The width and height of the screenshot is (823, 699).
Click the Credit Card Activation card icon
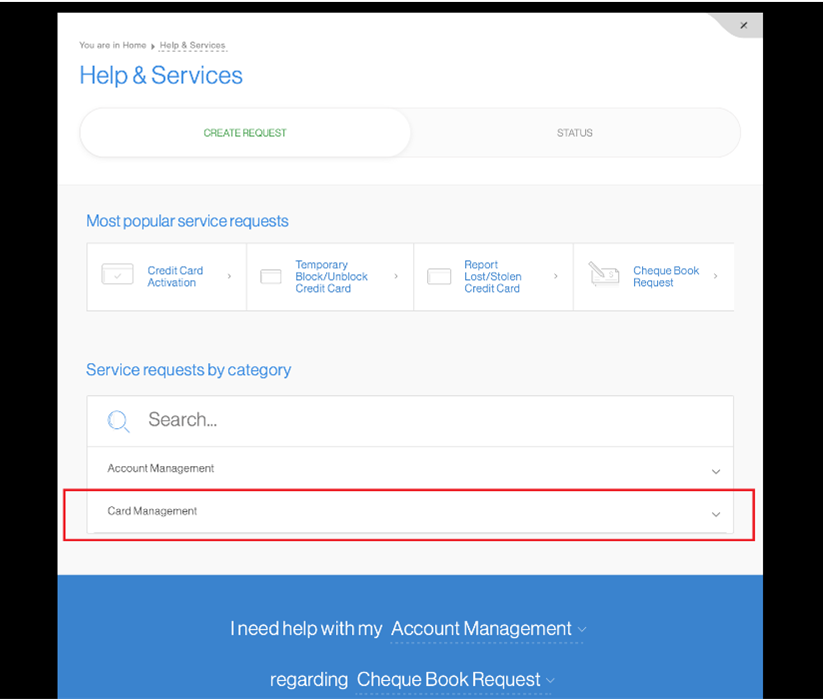117,276
